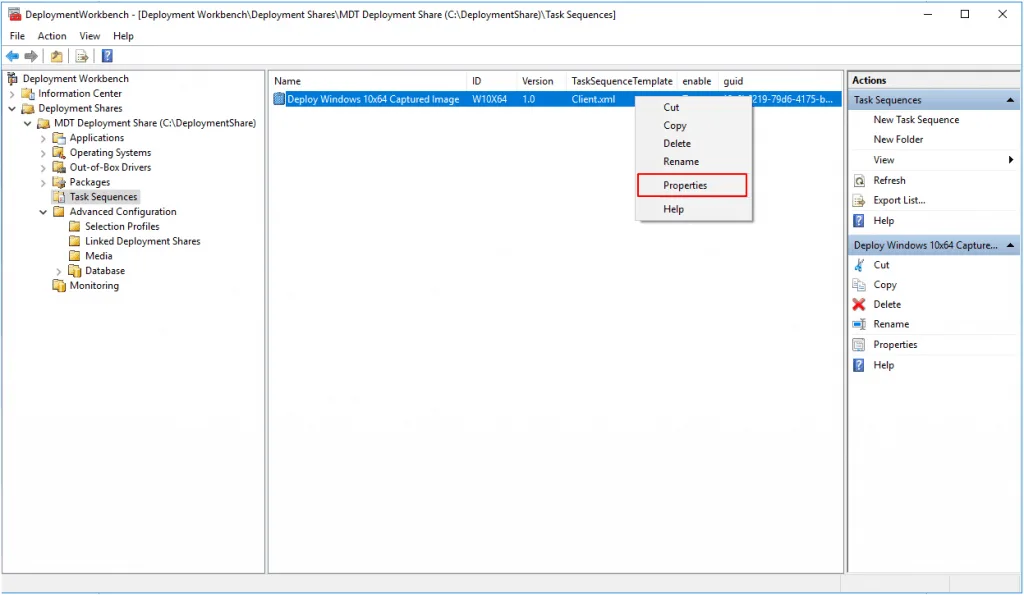Click the scissors Cut icon in Actions pane
This screenshot has height=595, width=1024.
click(859, 265)
